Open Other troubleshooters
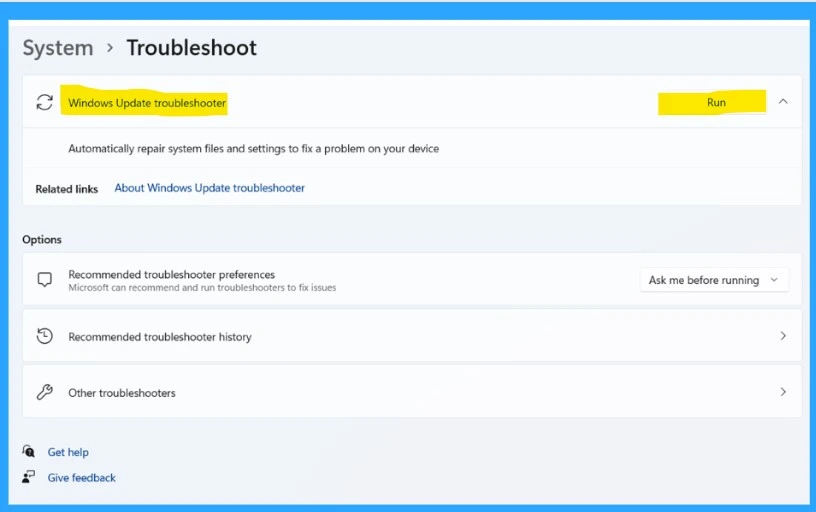 pyautogui.click(x=412, y=392)
